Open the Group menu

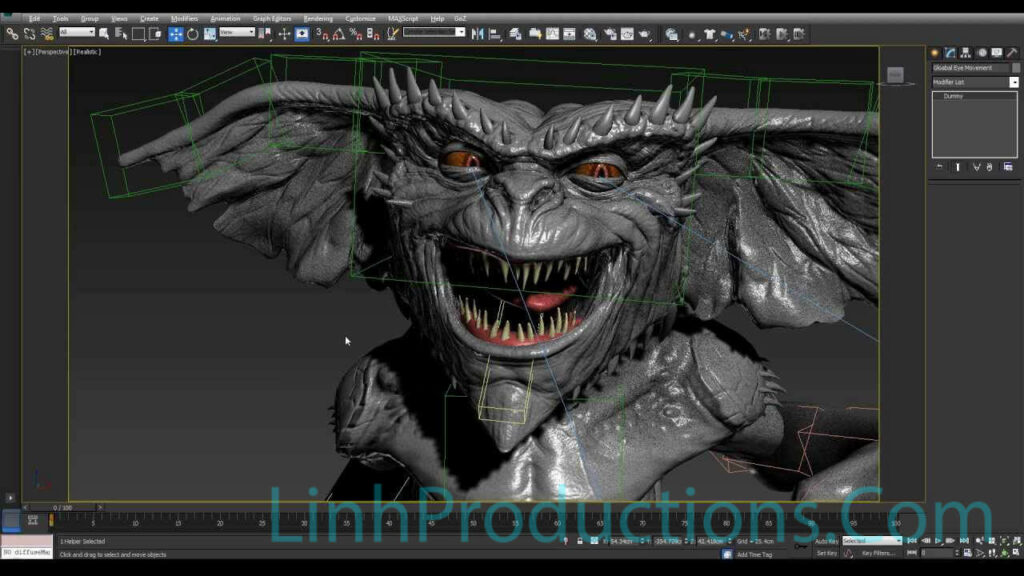click(x=89, y=18)
